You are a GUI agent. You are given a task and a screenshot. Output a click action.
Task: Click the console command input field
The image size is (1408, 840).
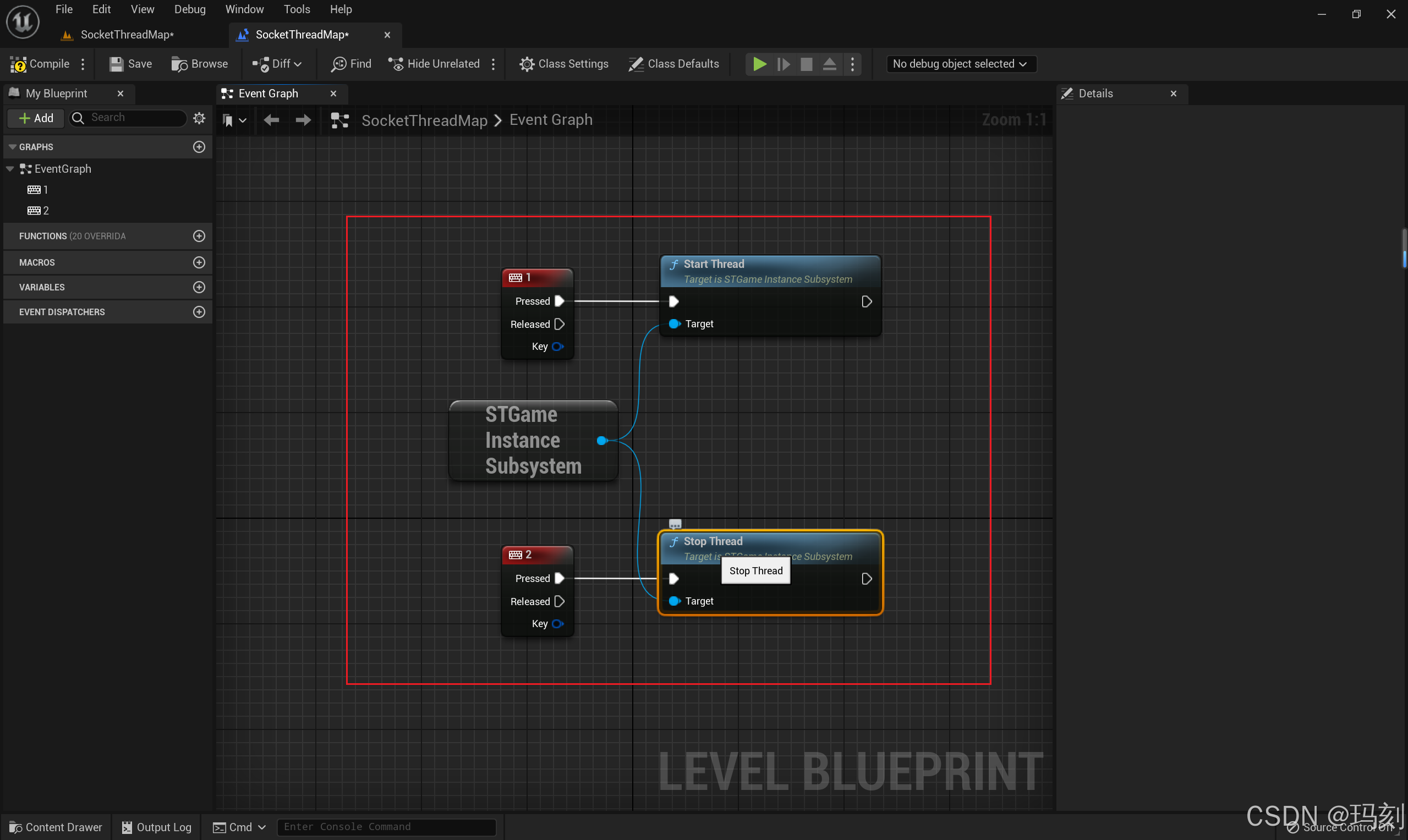386,826
